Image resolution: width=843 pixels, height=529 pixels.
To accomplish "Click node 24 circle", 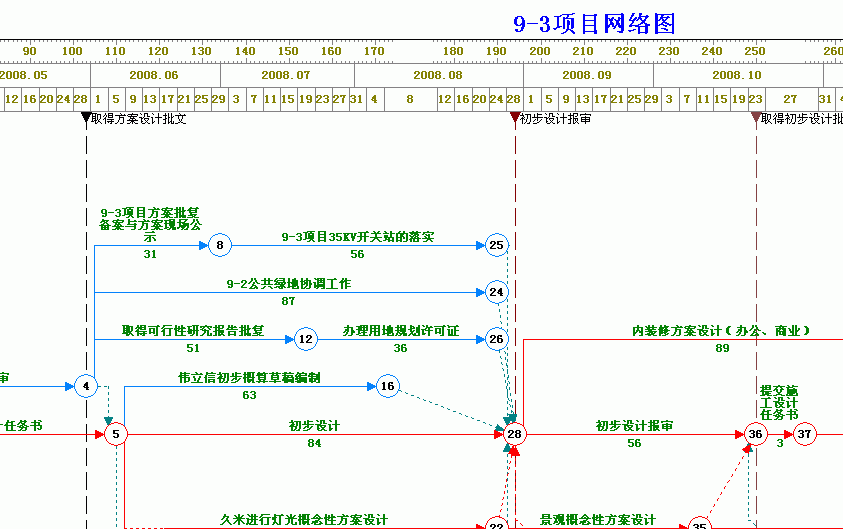I will tap(497, 292).
